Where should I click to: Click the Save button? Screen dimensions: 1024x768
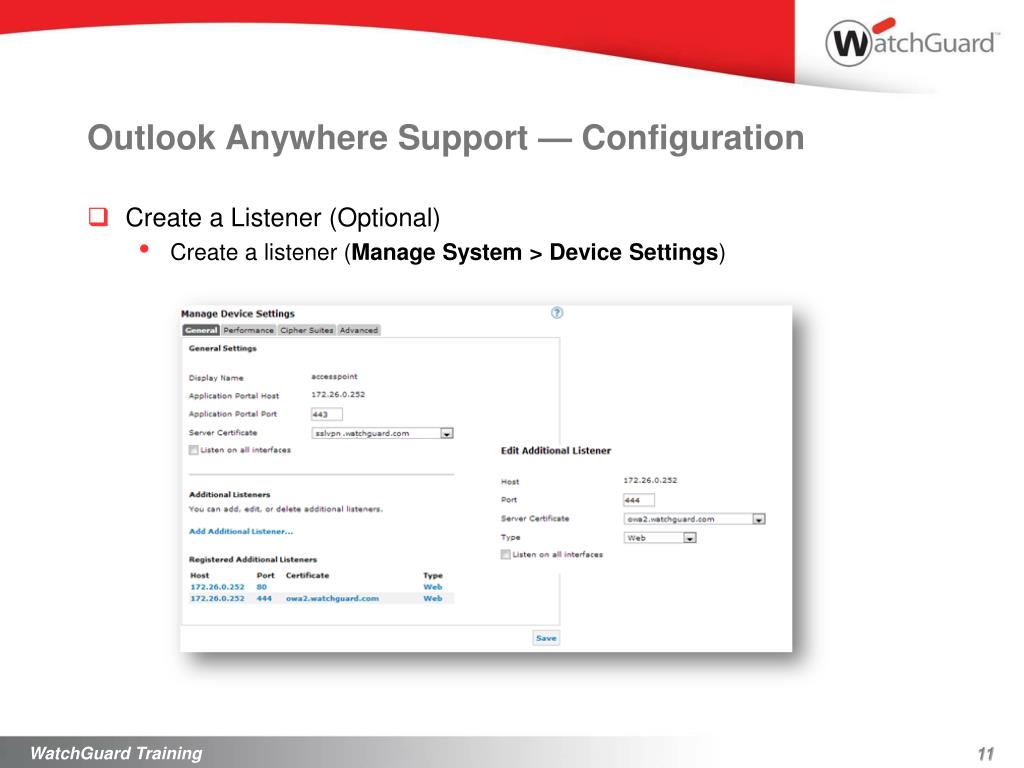pos(546,638)
